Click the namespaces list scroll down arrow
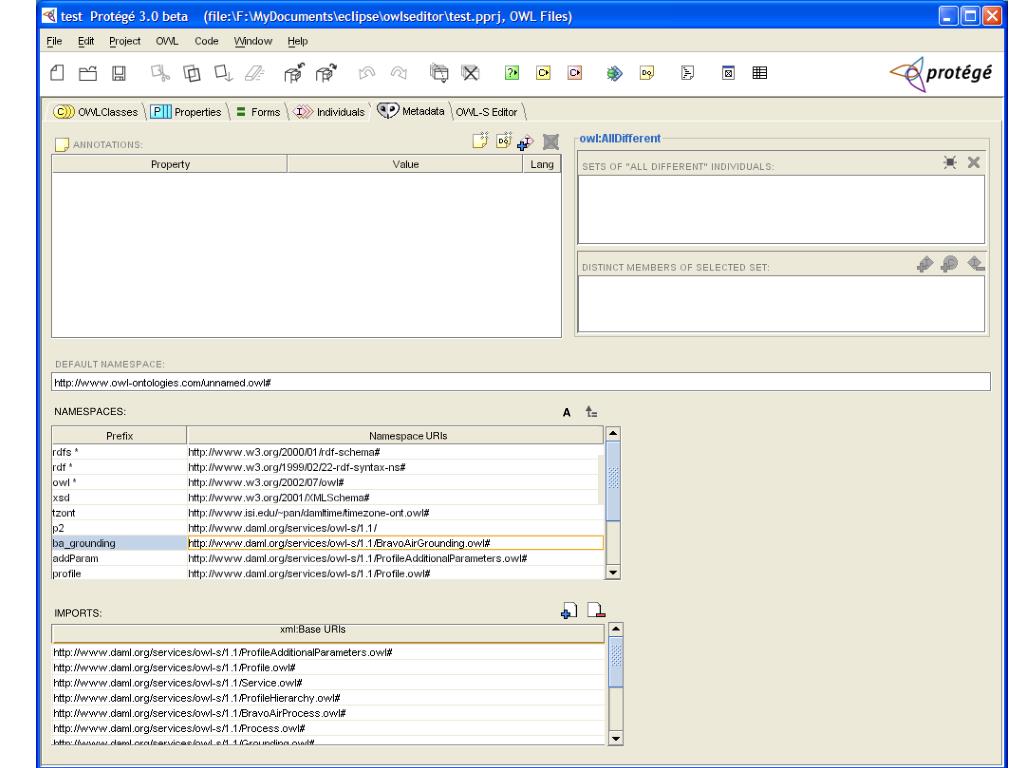Screen dimensions: 1024x768 [x=613, y=572]
